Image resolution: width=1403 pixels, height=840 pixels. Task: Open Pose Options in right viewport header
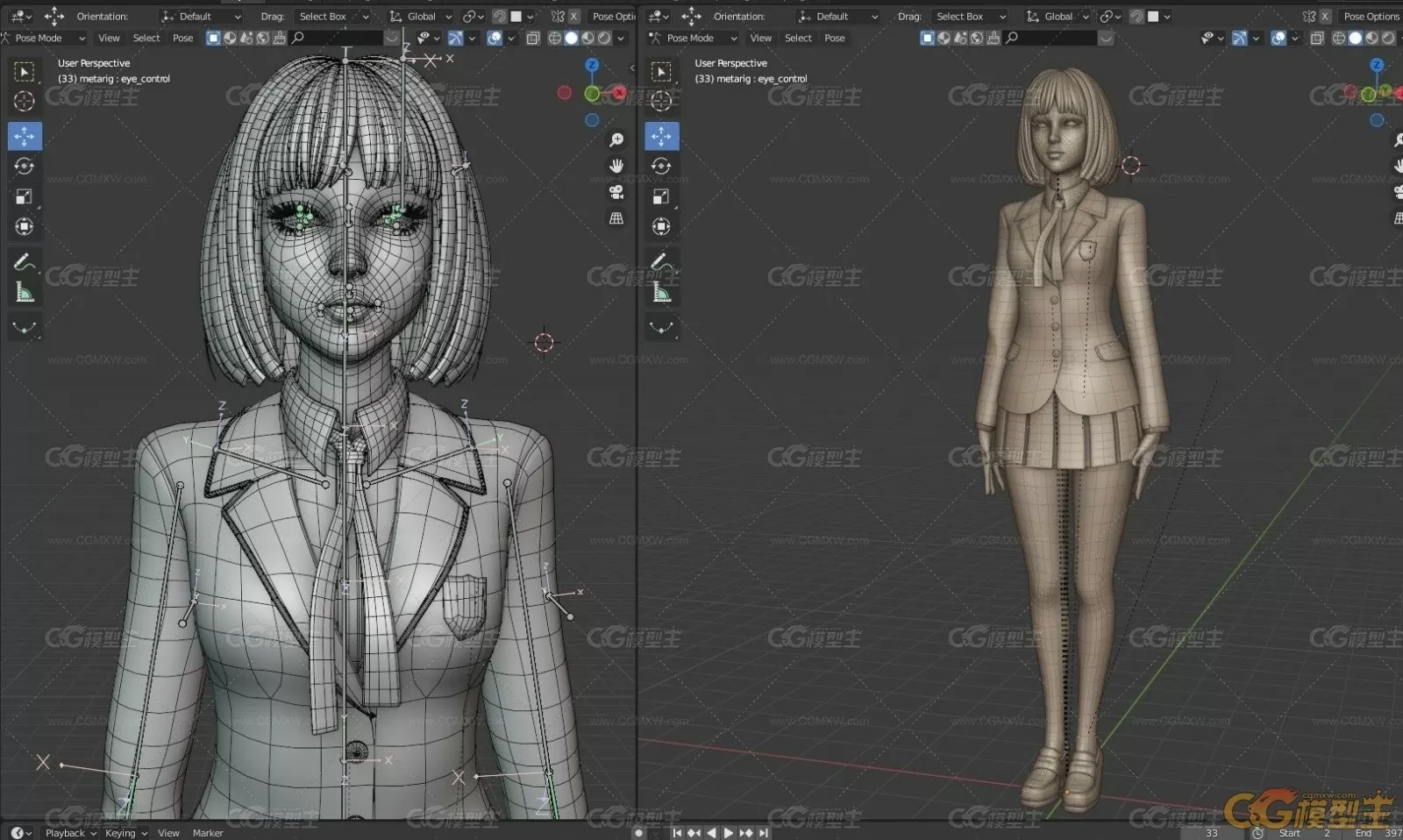[1371, 17]
